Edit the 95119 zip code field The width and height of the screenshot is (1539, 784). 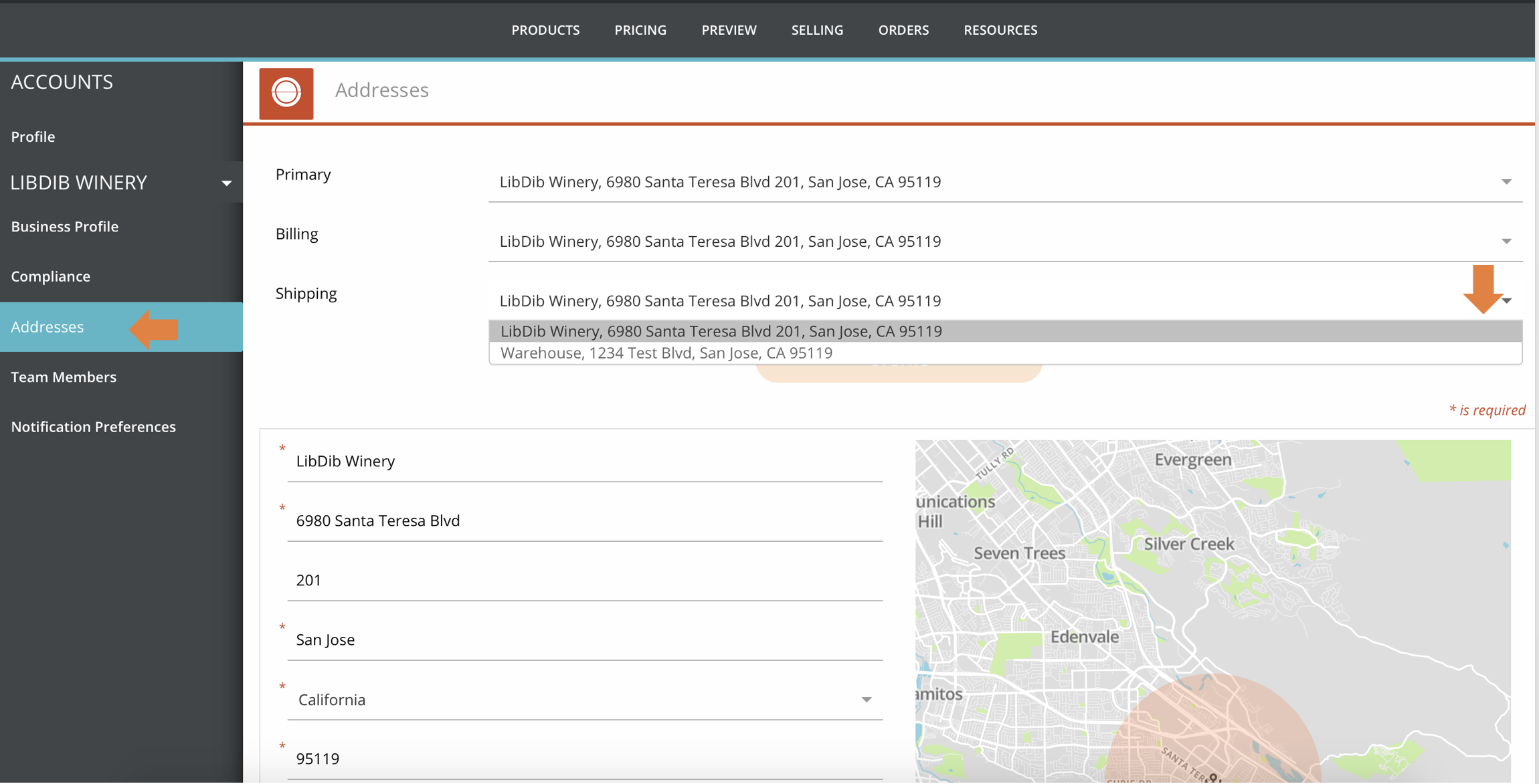click(585, 759)
